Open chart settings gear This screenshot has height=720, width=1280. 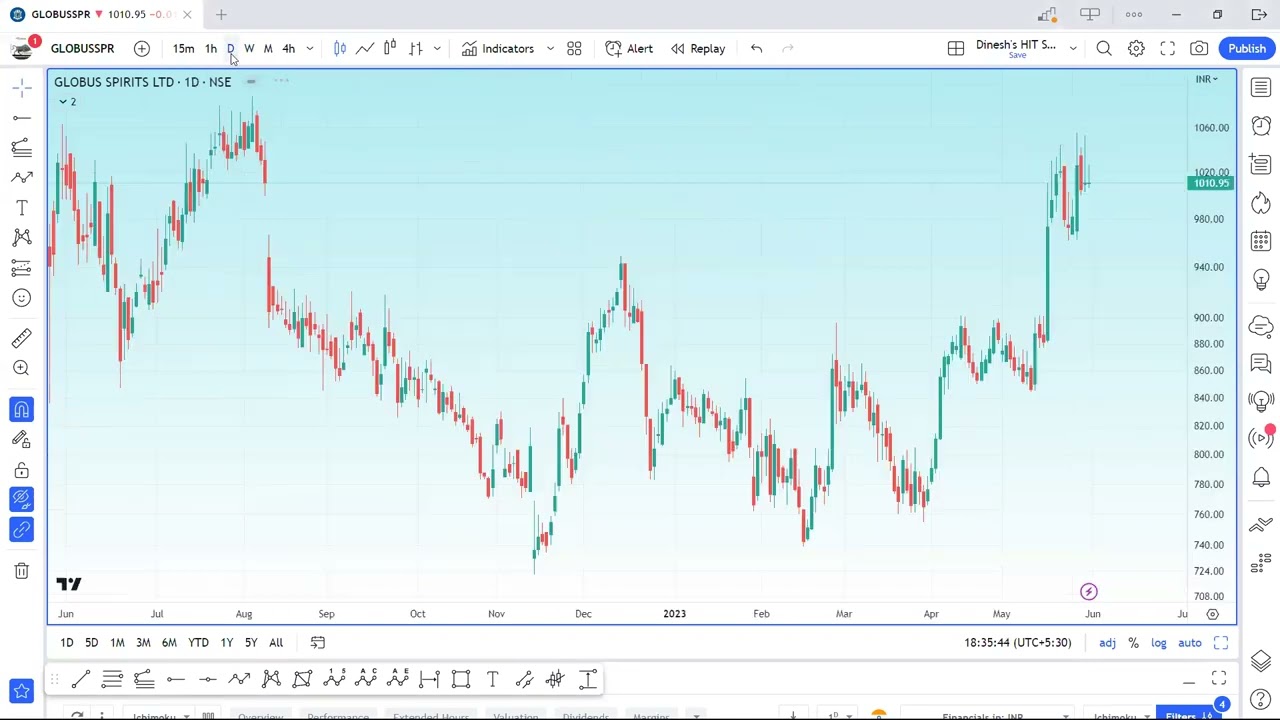[x=1136, y=48]
